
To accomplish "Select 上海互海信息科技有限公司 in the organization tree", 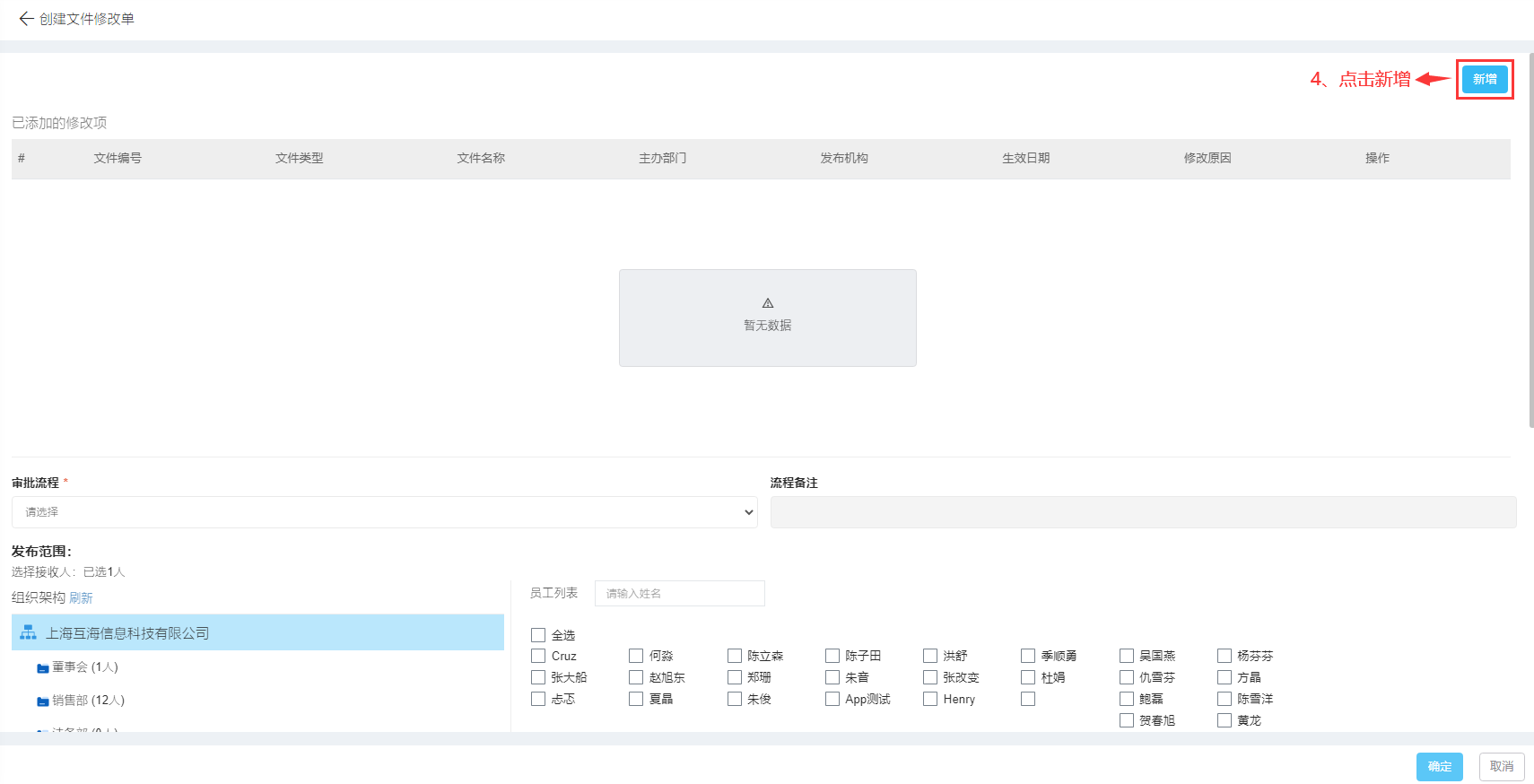I will point(257,632).
